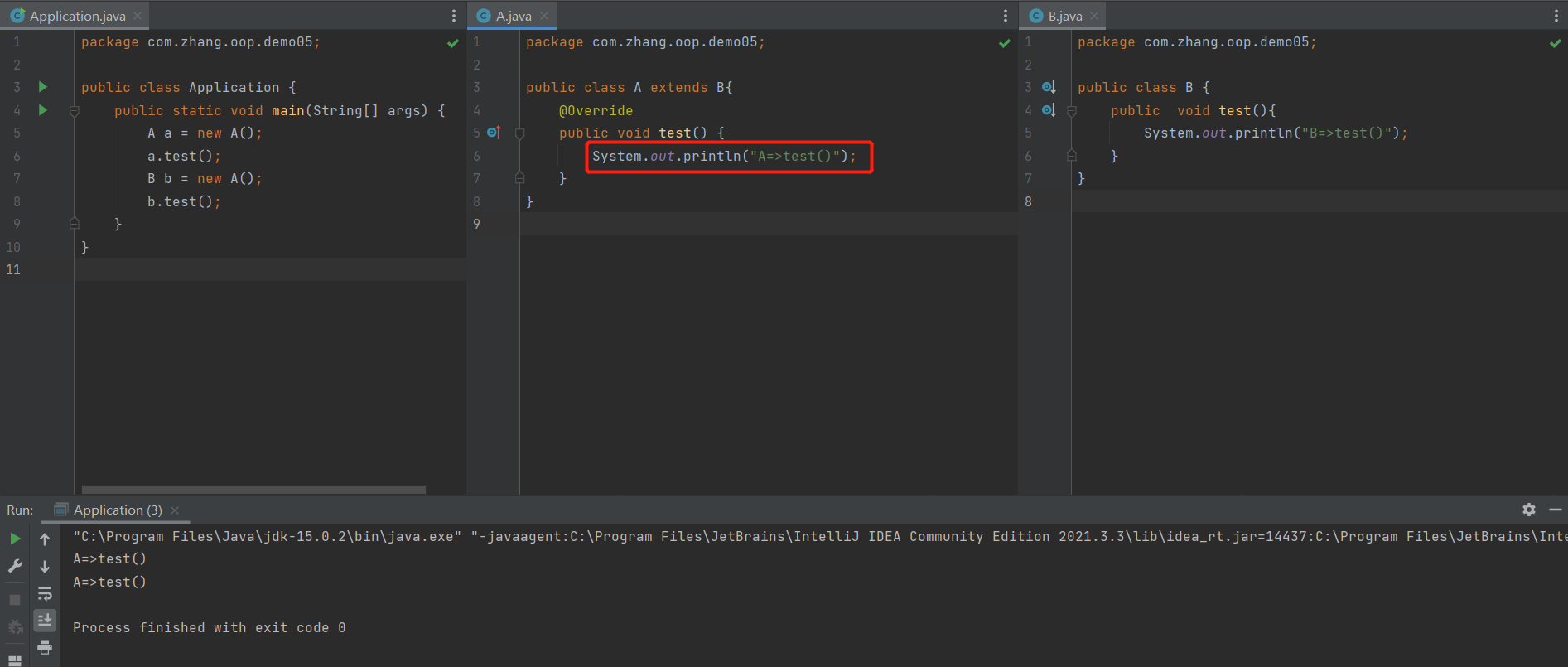
Task: Switch to the Application.java tab
Action: [76, 16]
